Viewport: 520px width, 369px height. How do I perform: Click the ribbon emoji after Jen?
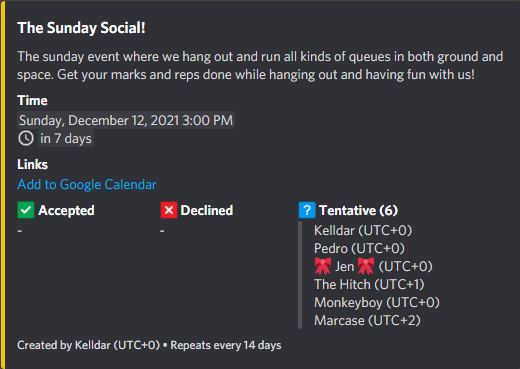pyautogui.click(x=366, y=266)
